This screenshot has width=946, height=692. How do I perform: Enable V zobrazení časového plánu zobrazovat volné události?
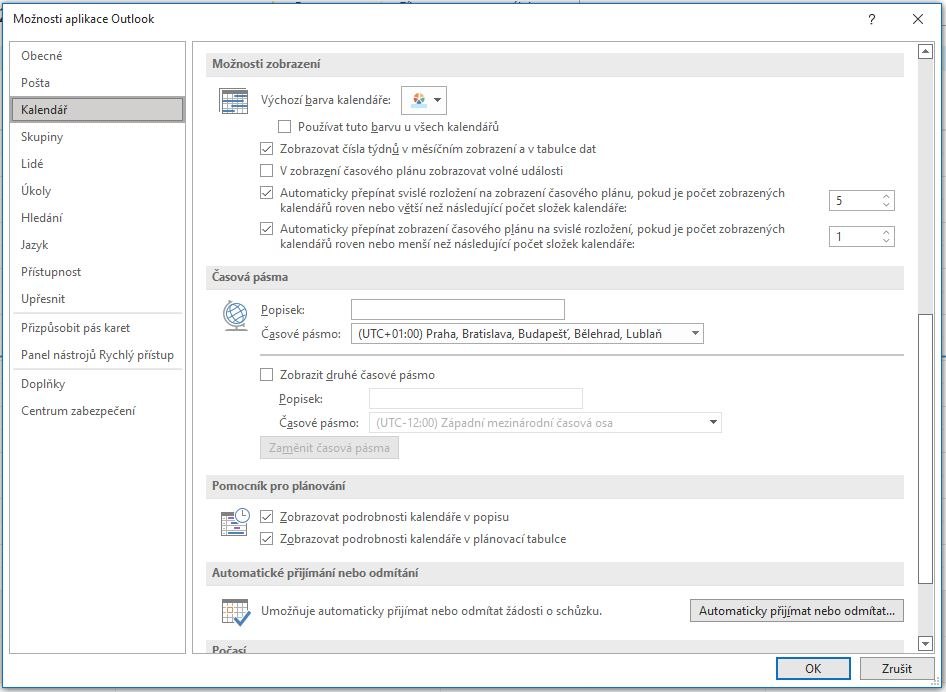(x=266, y=171)
